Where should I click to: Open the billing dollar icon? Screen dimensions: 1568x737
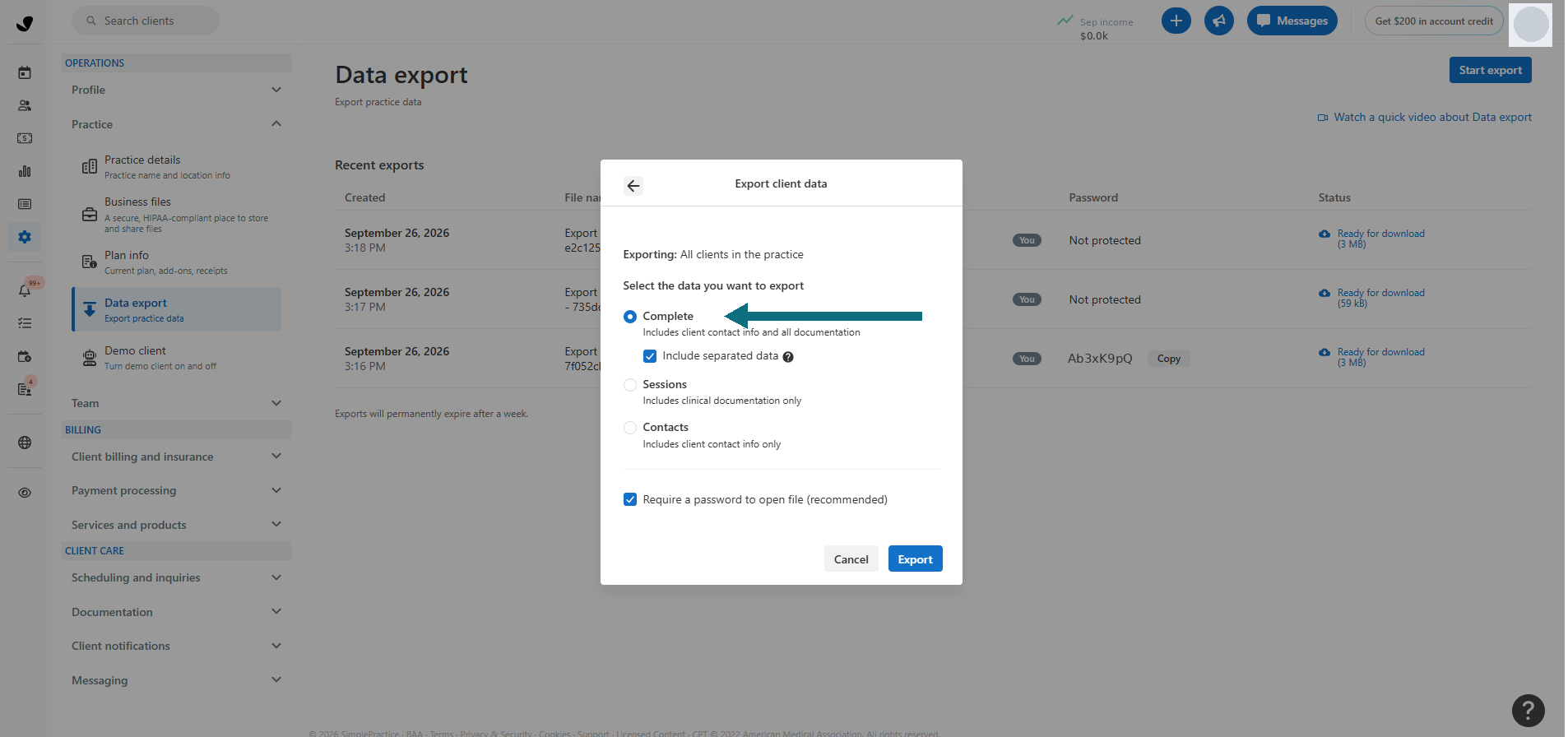coord(25,138)
